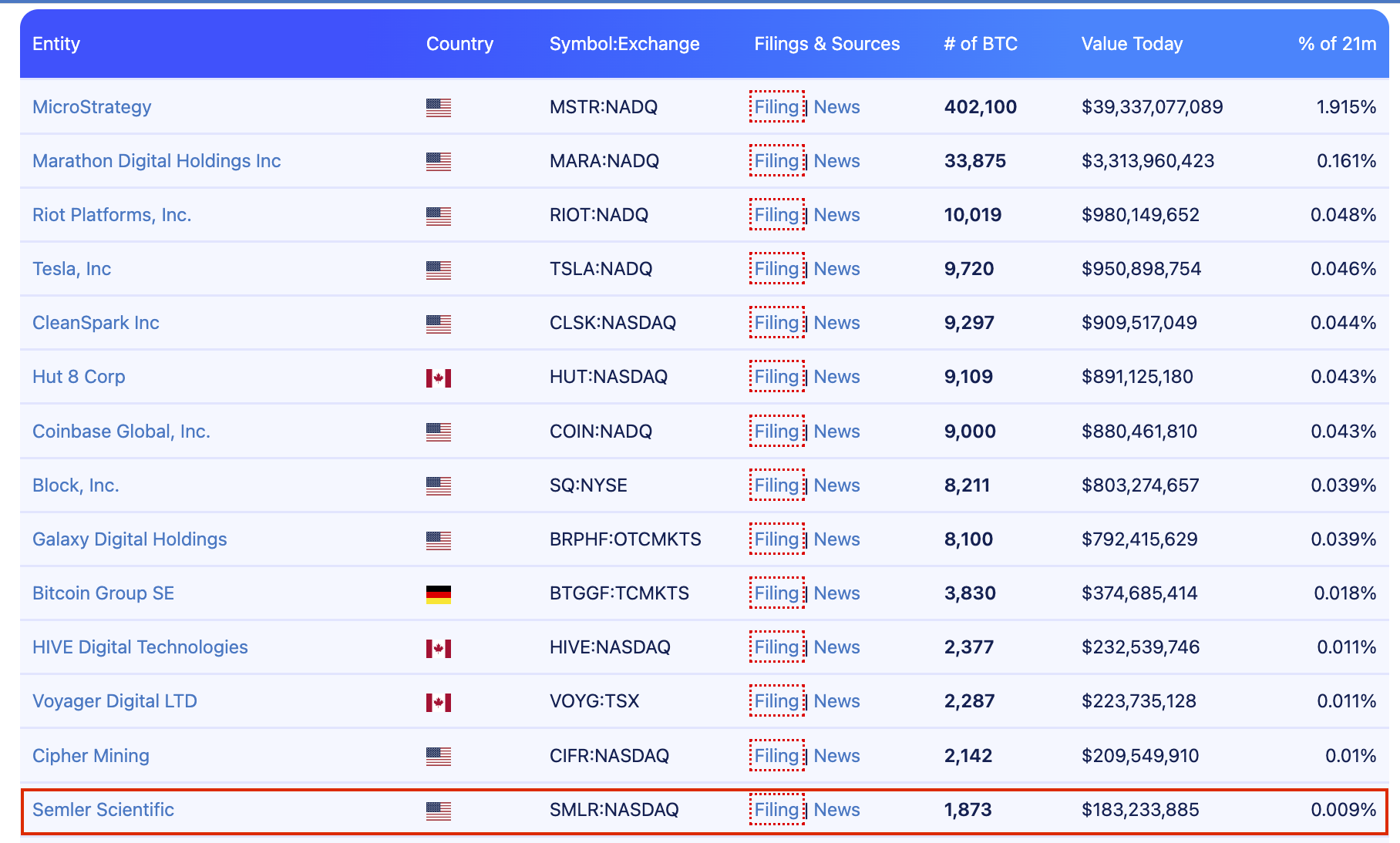The image size is (1400, 843).
Task: Click the US flag in the Block, Inc. row
Action: (x=439, y=486)
